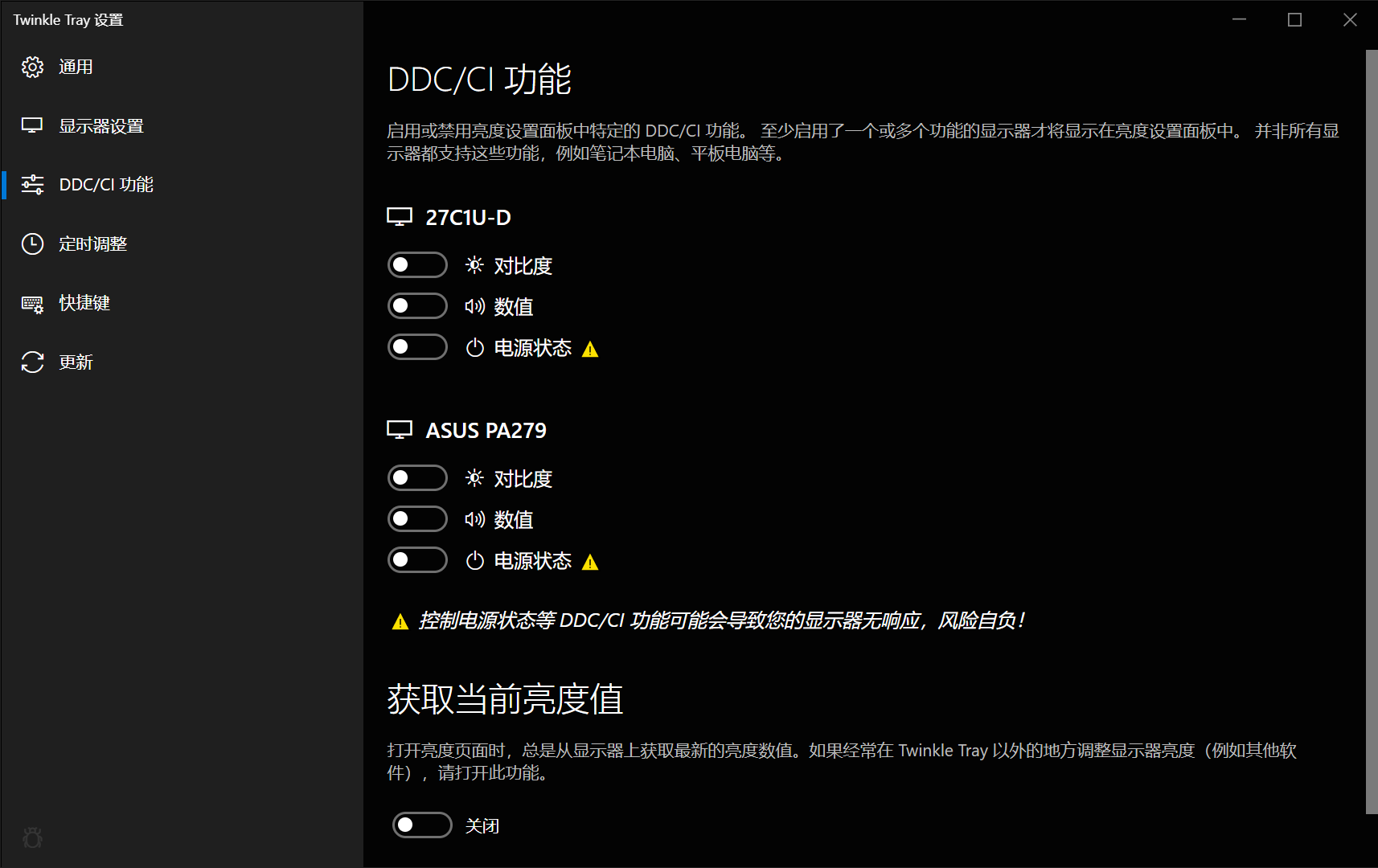Click warning triangle next to 27C1U-D 电源状态
The height and width of the screenshot is (868, 1378).
click(x=590, y=349)
